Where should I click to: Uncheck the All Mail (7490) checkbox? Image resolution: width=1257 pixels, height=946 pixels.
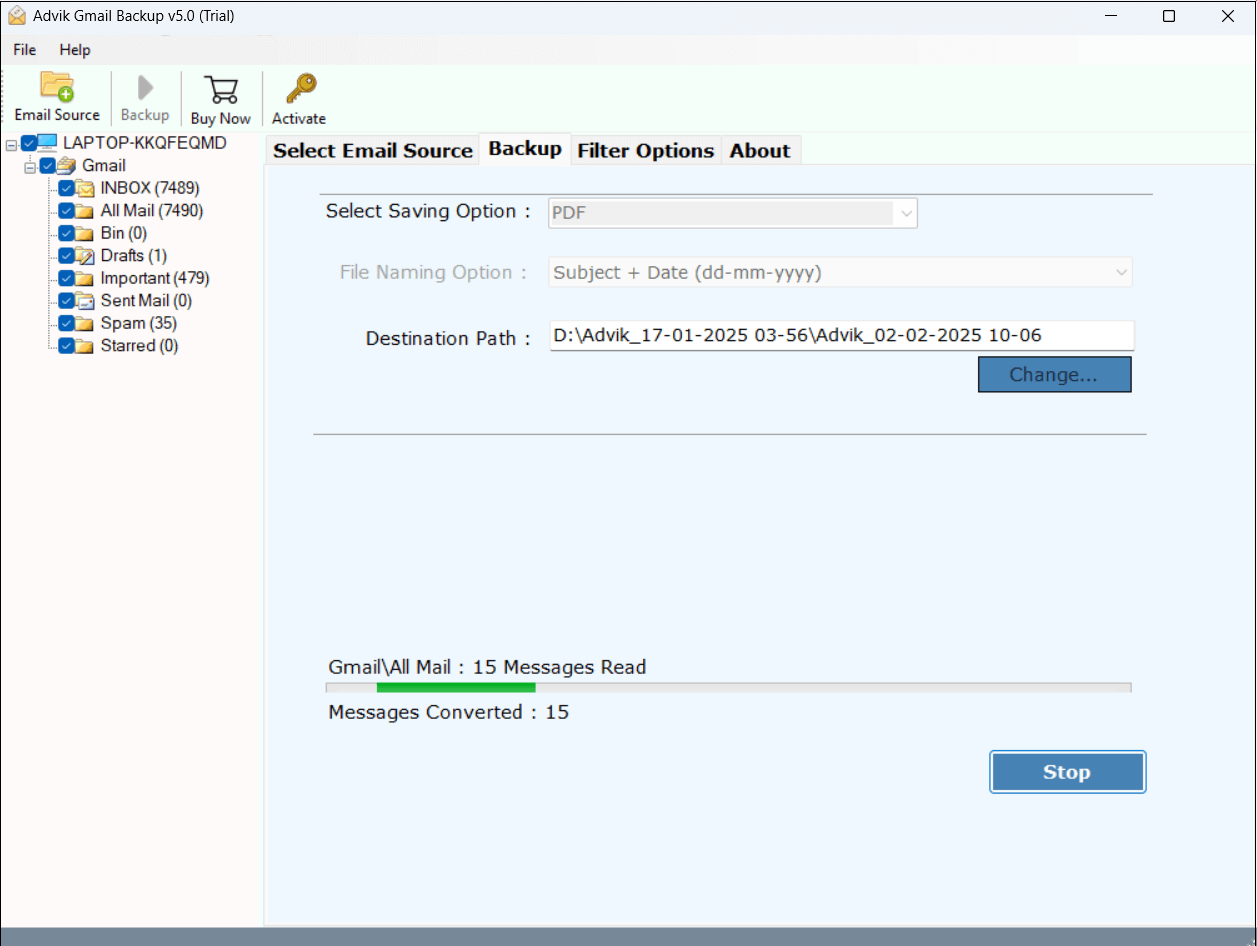point(66,211)
